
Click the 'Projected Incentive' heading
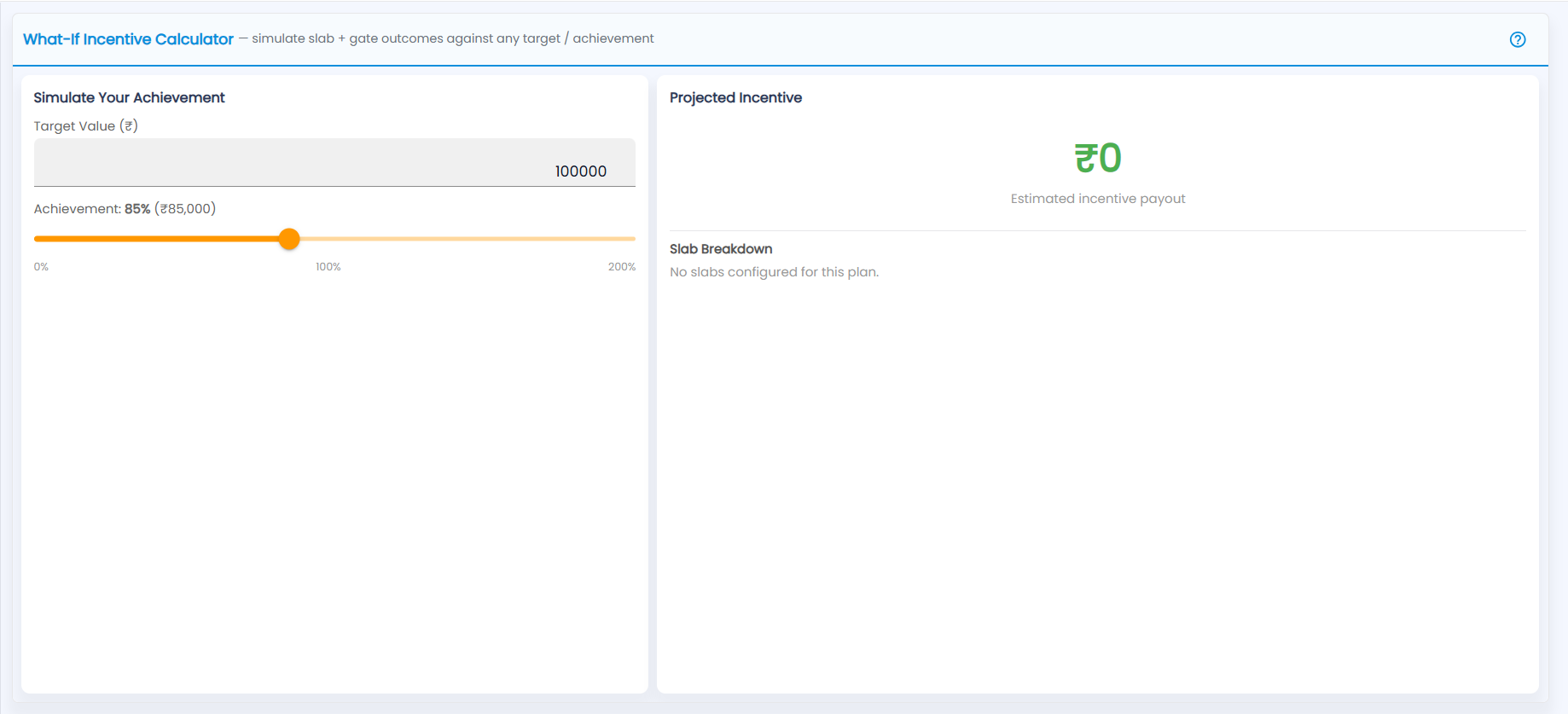(735, 97)
